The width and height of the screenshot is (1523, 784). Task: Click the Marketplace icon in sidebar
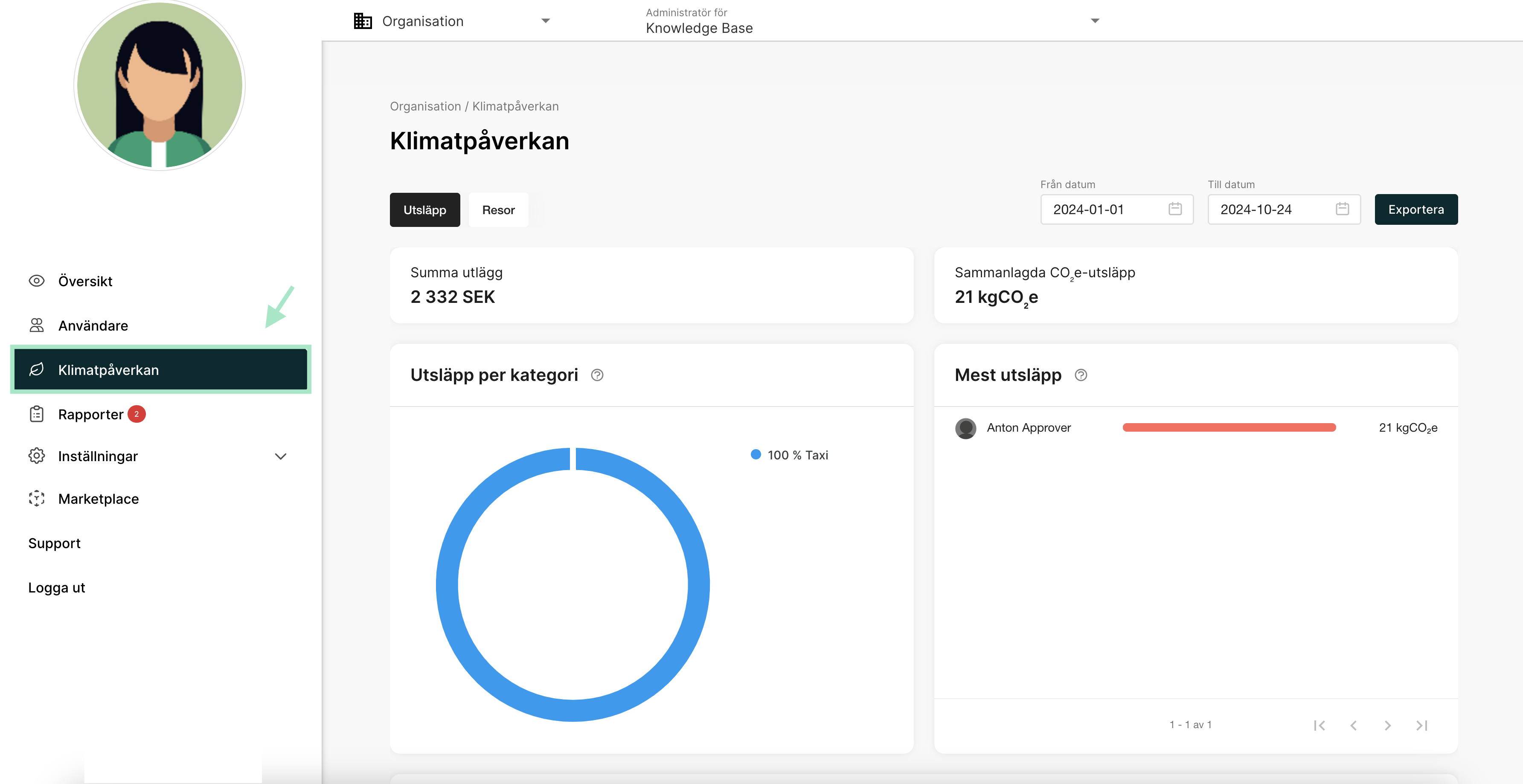click(37, 499)
